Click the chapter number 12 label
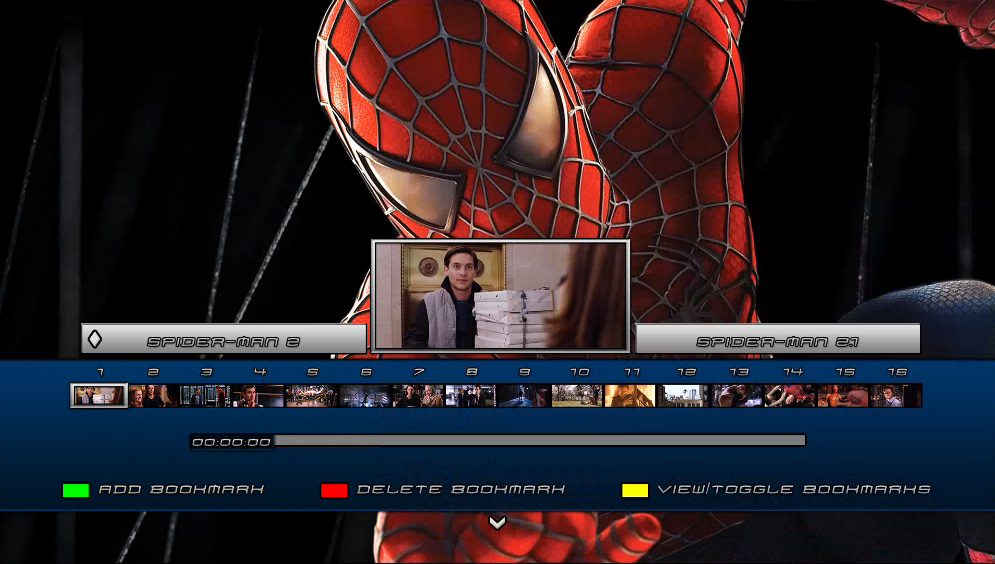This screenshot has width=995, height=564. (686, 372)
